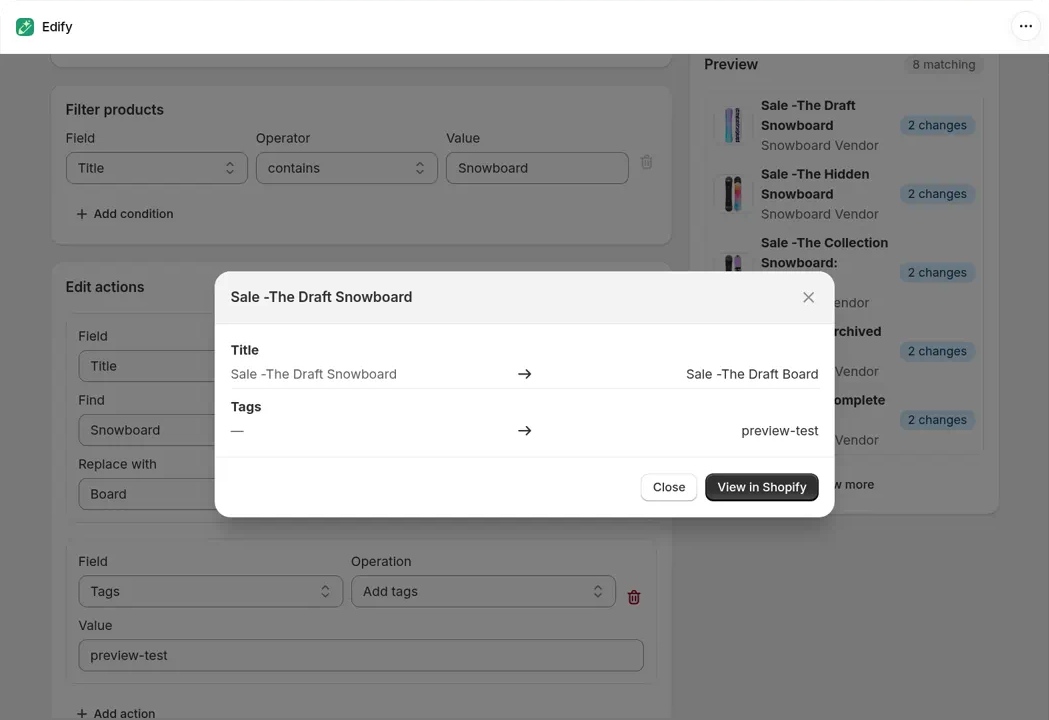Click the dialog title Sale -The Draft Snowboard
The image size is (1049, 720).
coord(321,297)
